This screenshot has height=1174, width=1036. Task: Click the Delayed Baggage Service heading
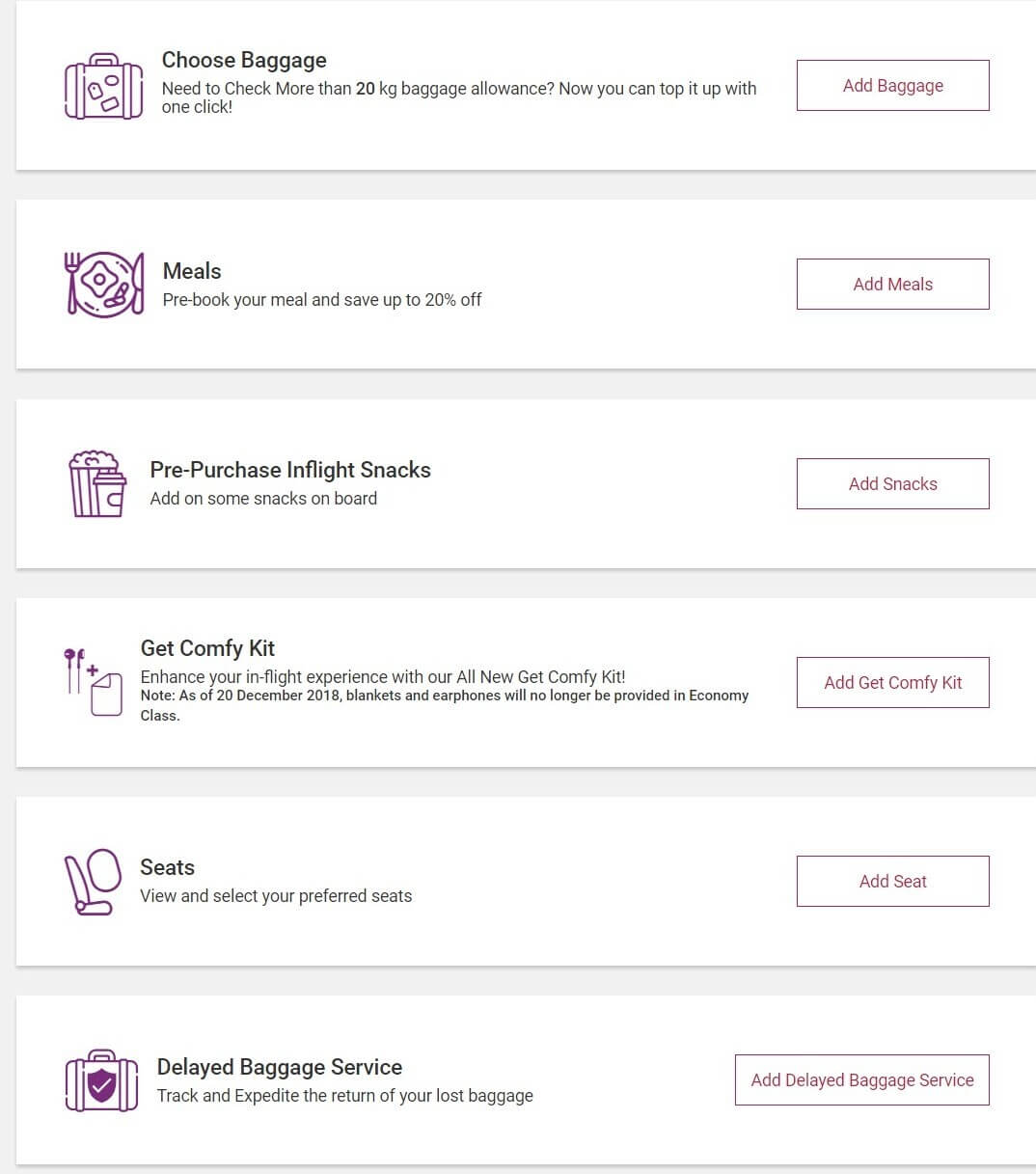tap(280, 1067)
